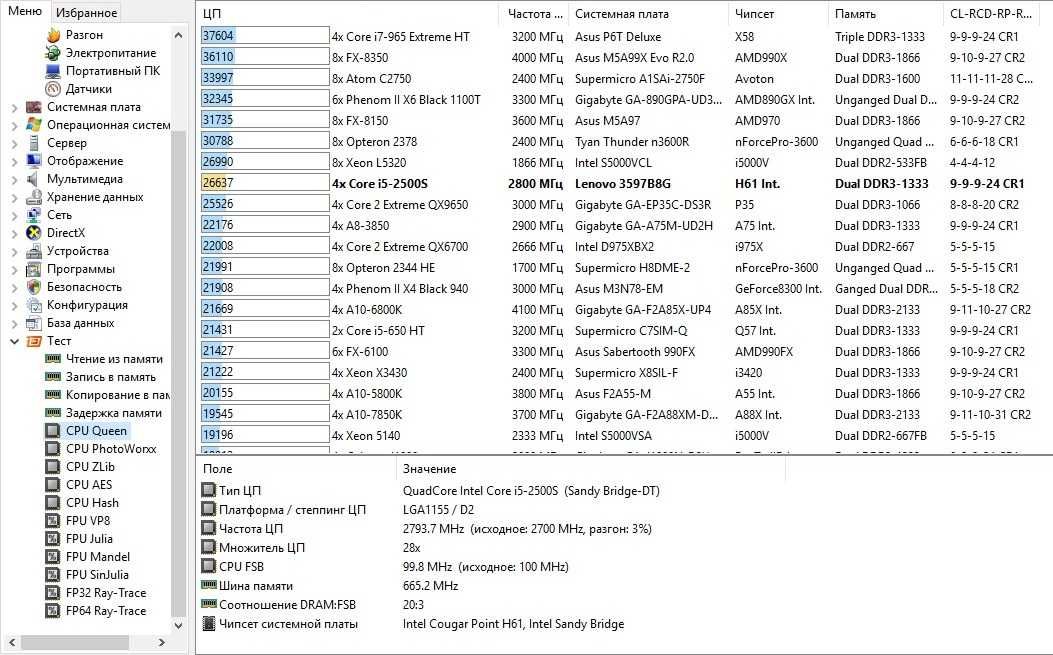
Task: Select the 8x FX-8350 result row
Action: click(618, 57)
